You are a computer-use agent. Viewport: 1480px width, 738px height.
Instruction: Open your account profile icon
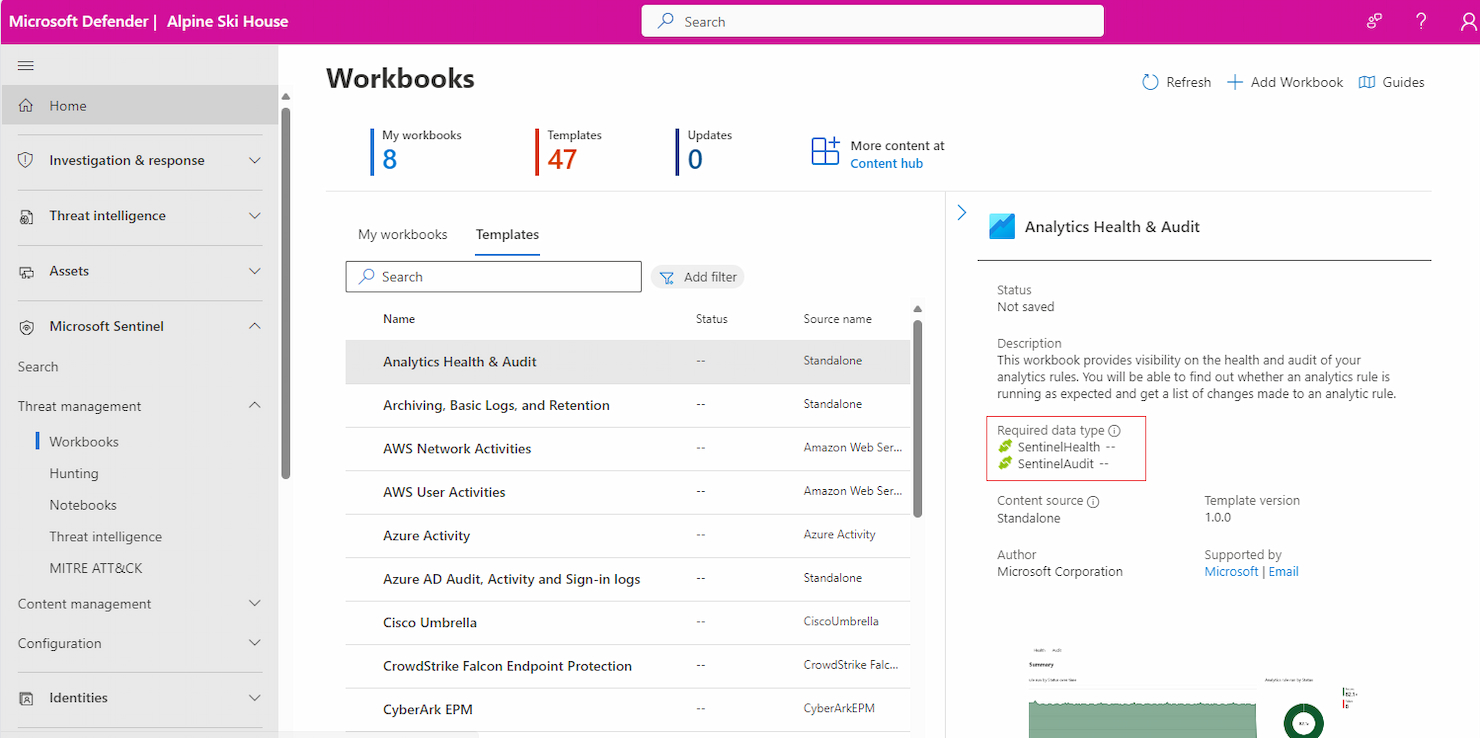click(1467, 20)
